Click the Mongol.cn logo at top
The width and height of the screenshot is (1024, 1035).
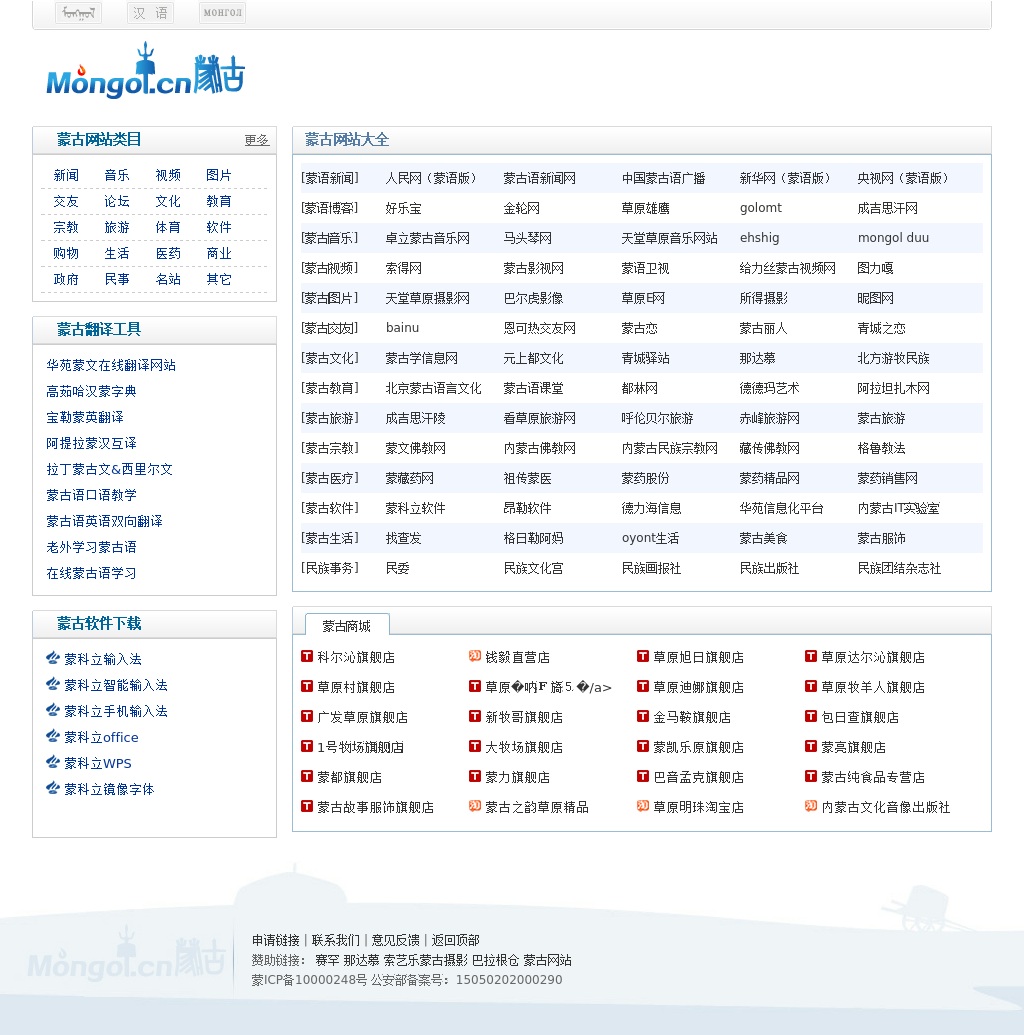(x=145, y=71)
